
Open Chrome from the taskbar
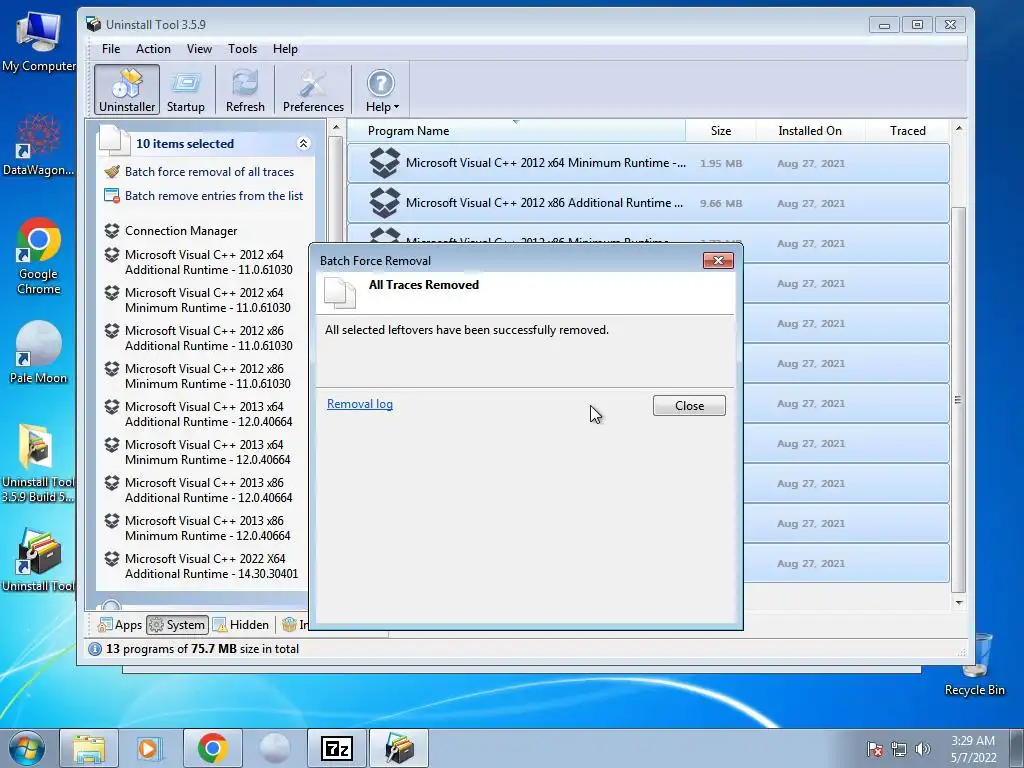tap(212, 748)
